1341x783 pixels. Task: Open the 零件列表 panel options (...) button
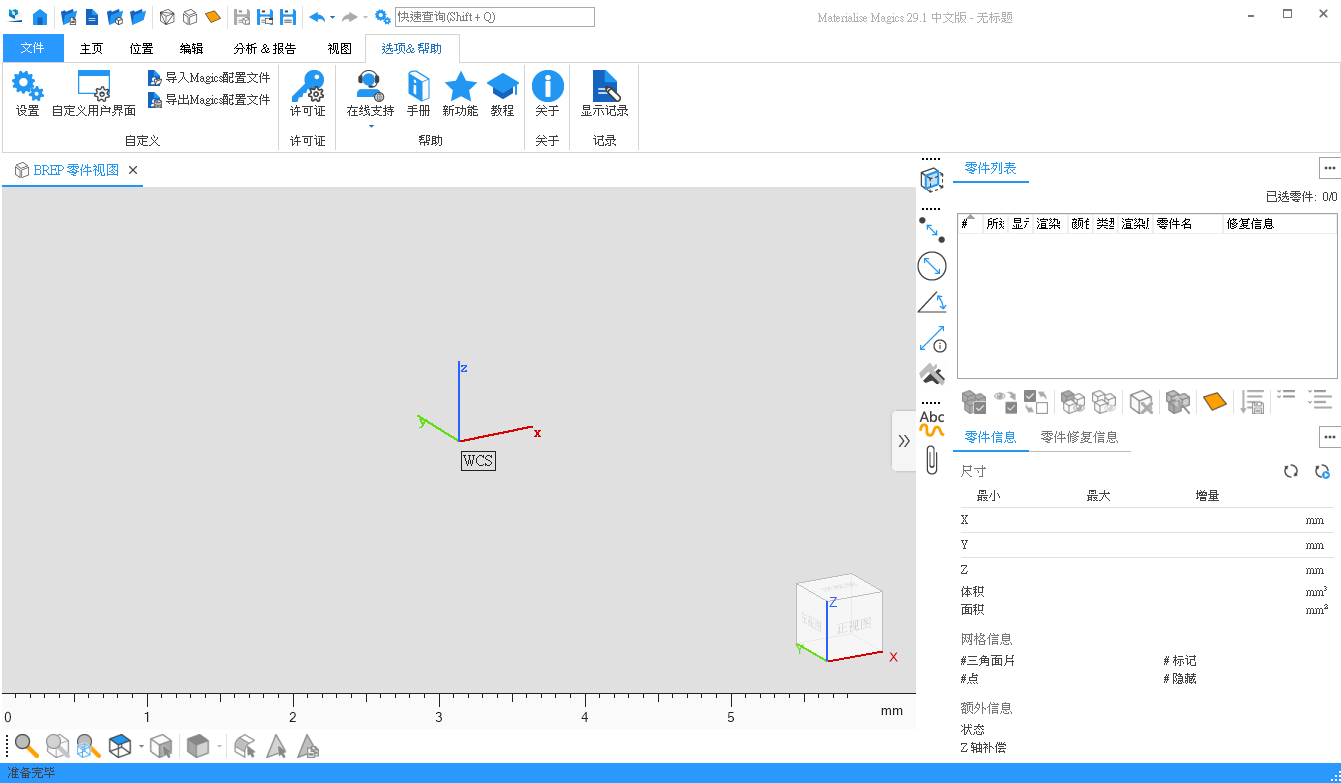pos(1329,168)
